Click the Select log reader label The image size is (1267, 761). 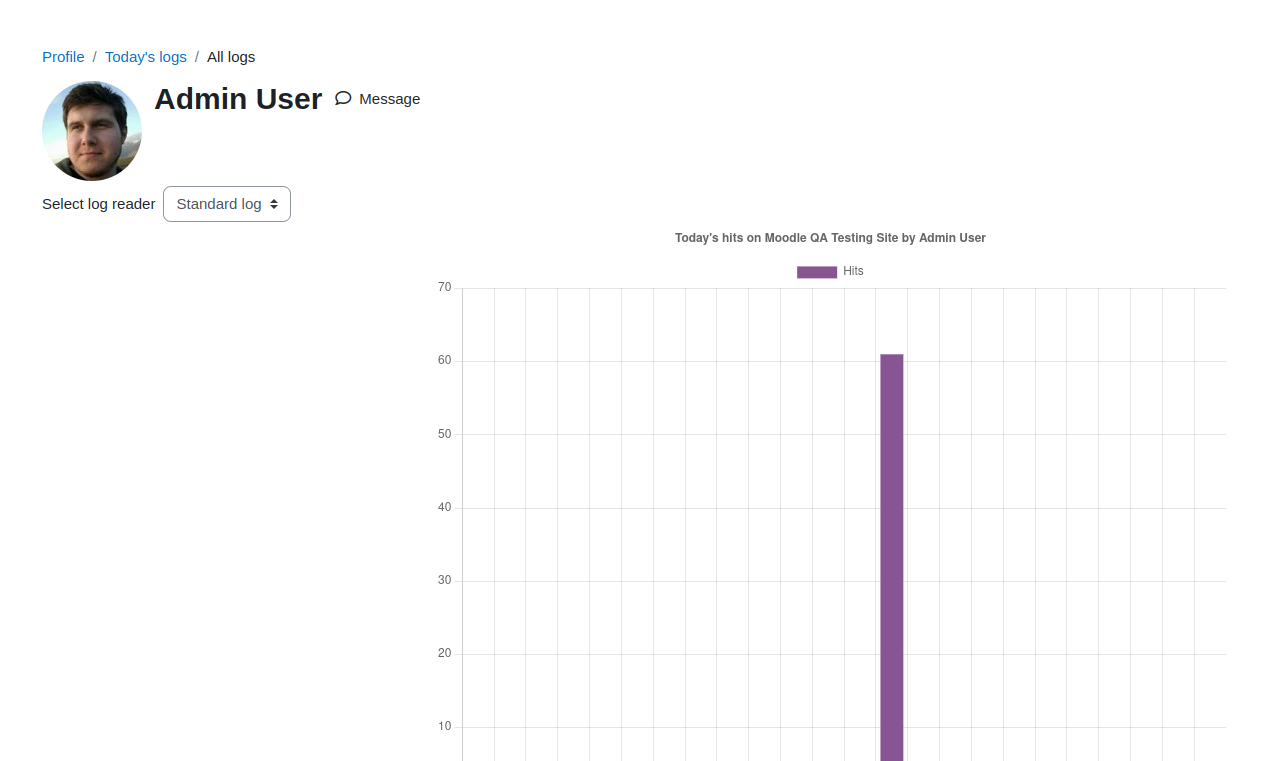coord(99,204)
